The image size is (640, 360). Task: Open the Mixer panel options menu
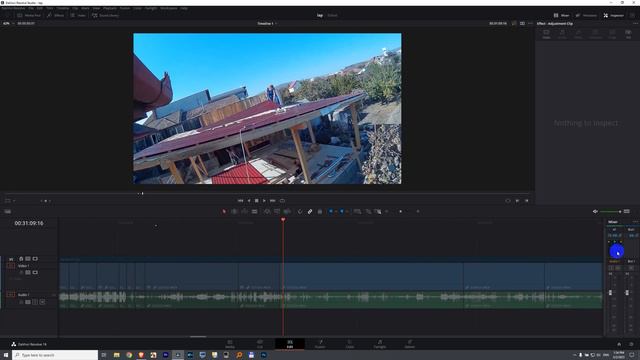coord(635,222)
